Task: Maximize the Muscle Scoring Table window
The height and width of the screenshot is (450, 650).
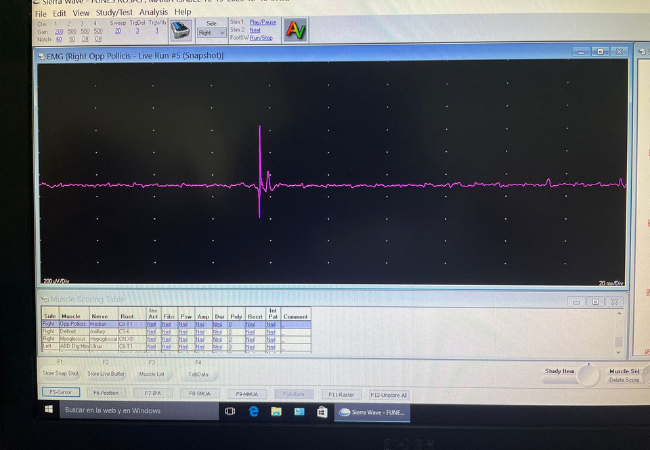Action: pyautogui.click(x=595, y=302)
